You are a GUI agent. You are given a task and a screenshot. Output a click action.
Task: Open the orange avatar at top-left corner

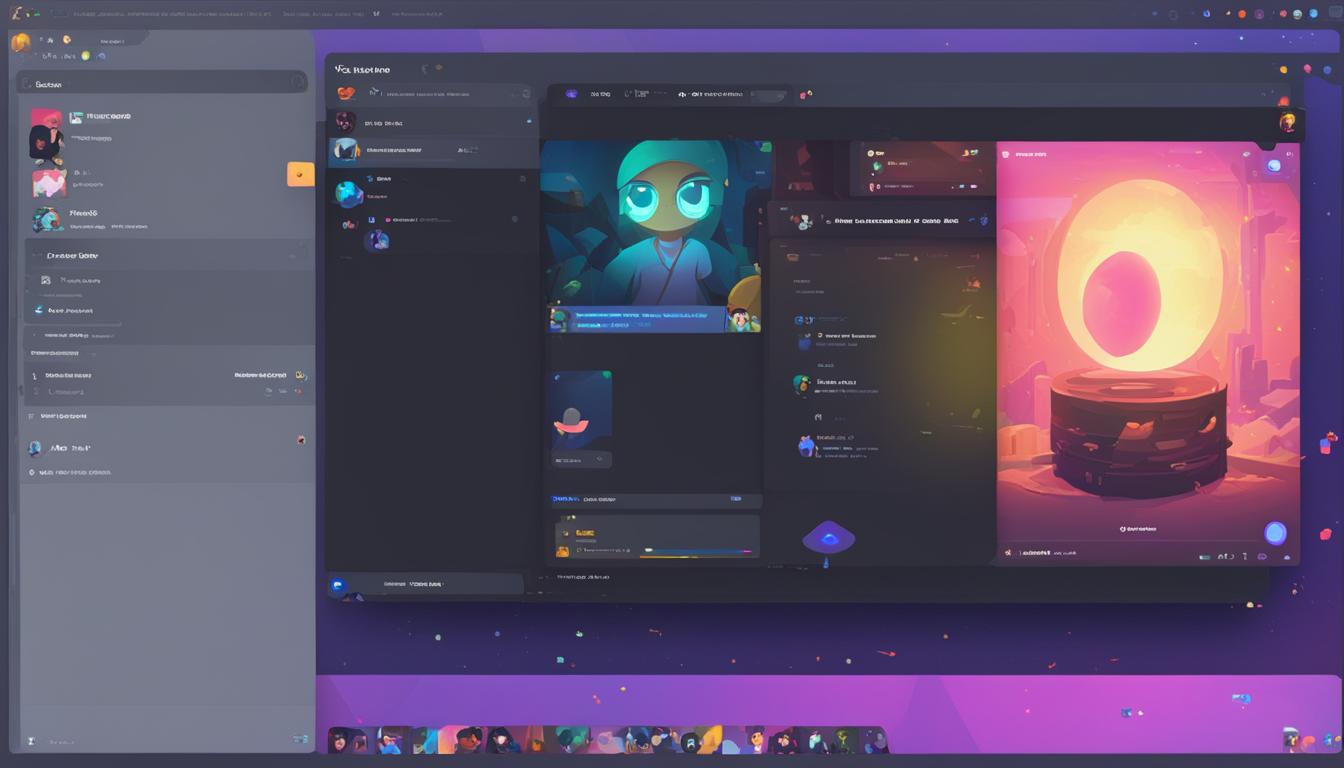[20, 42]
